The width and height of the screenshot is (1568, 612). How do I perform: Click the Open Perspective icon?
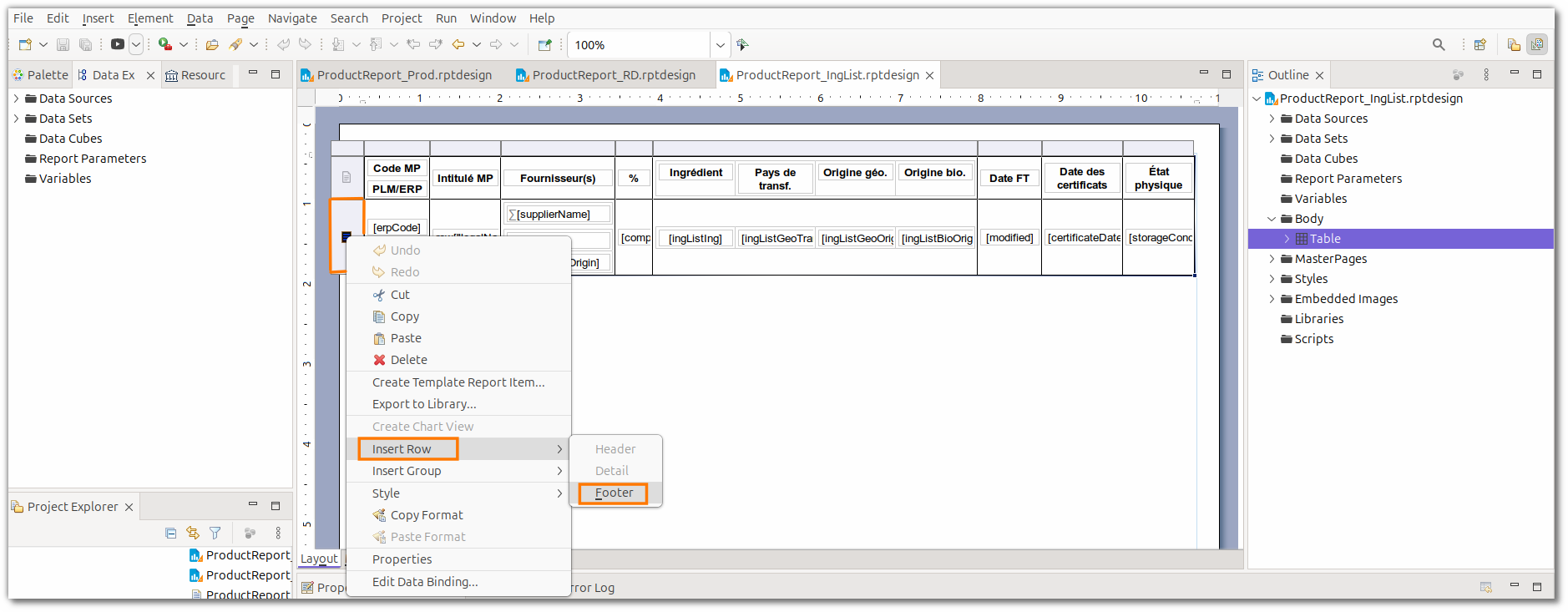coord(1480,44)
